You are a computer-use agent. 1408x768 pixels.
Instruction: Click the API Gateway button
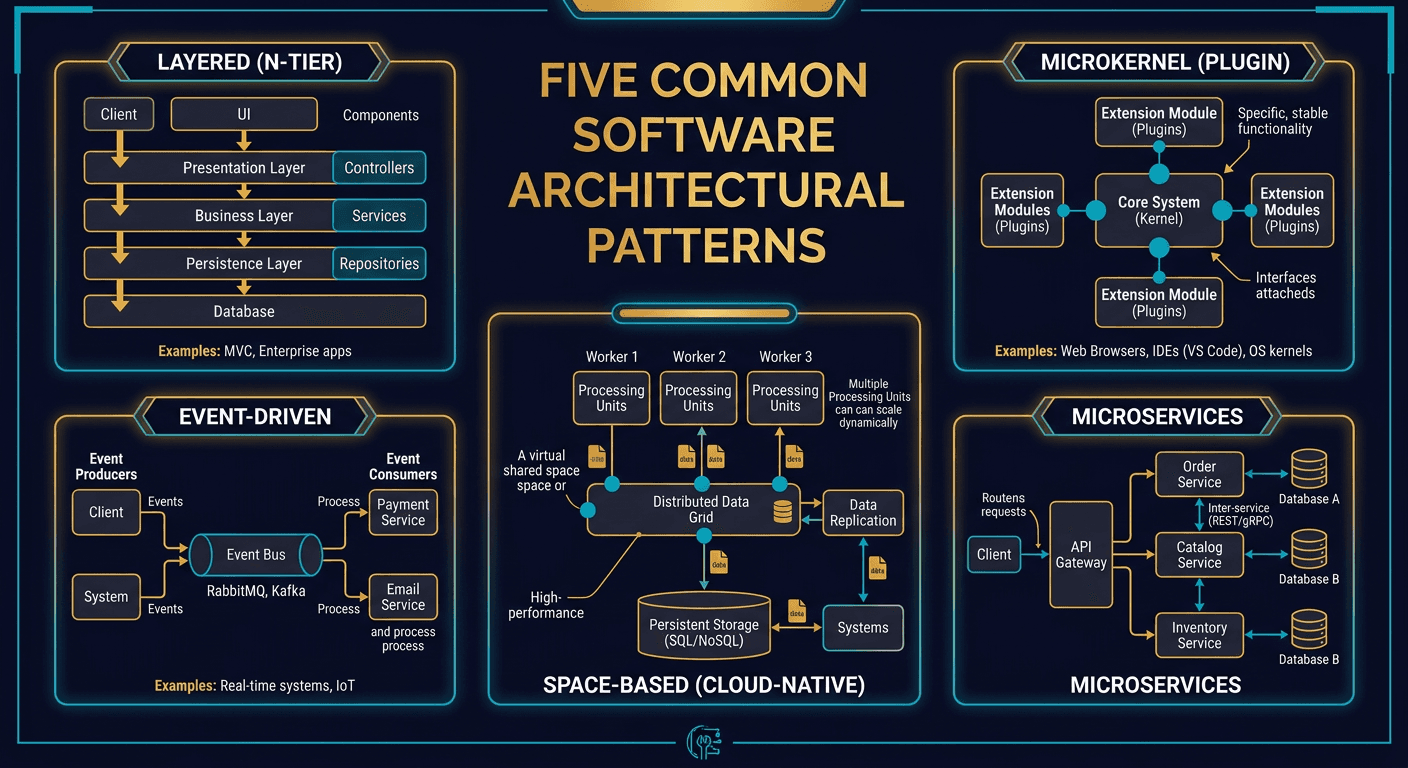[1081, 555]
